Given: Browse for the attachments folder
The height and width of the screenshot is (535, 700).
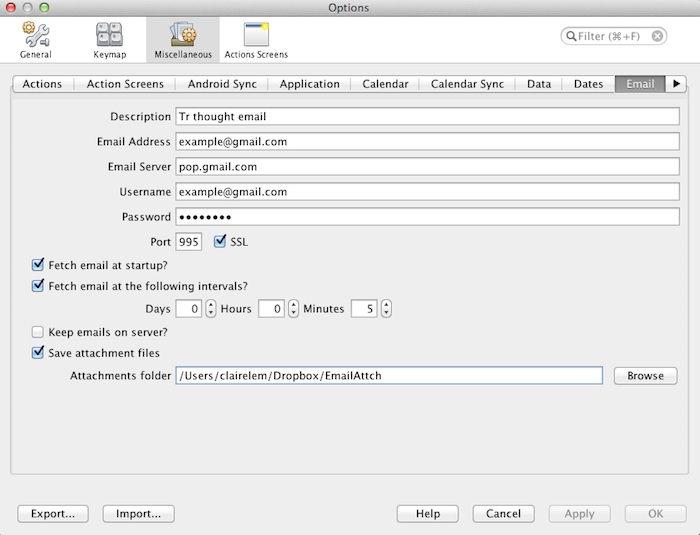Looking at the screenshot, I should click(645, 376).
